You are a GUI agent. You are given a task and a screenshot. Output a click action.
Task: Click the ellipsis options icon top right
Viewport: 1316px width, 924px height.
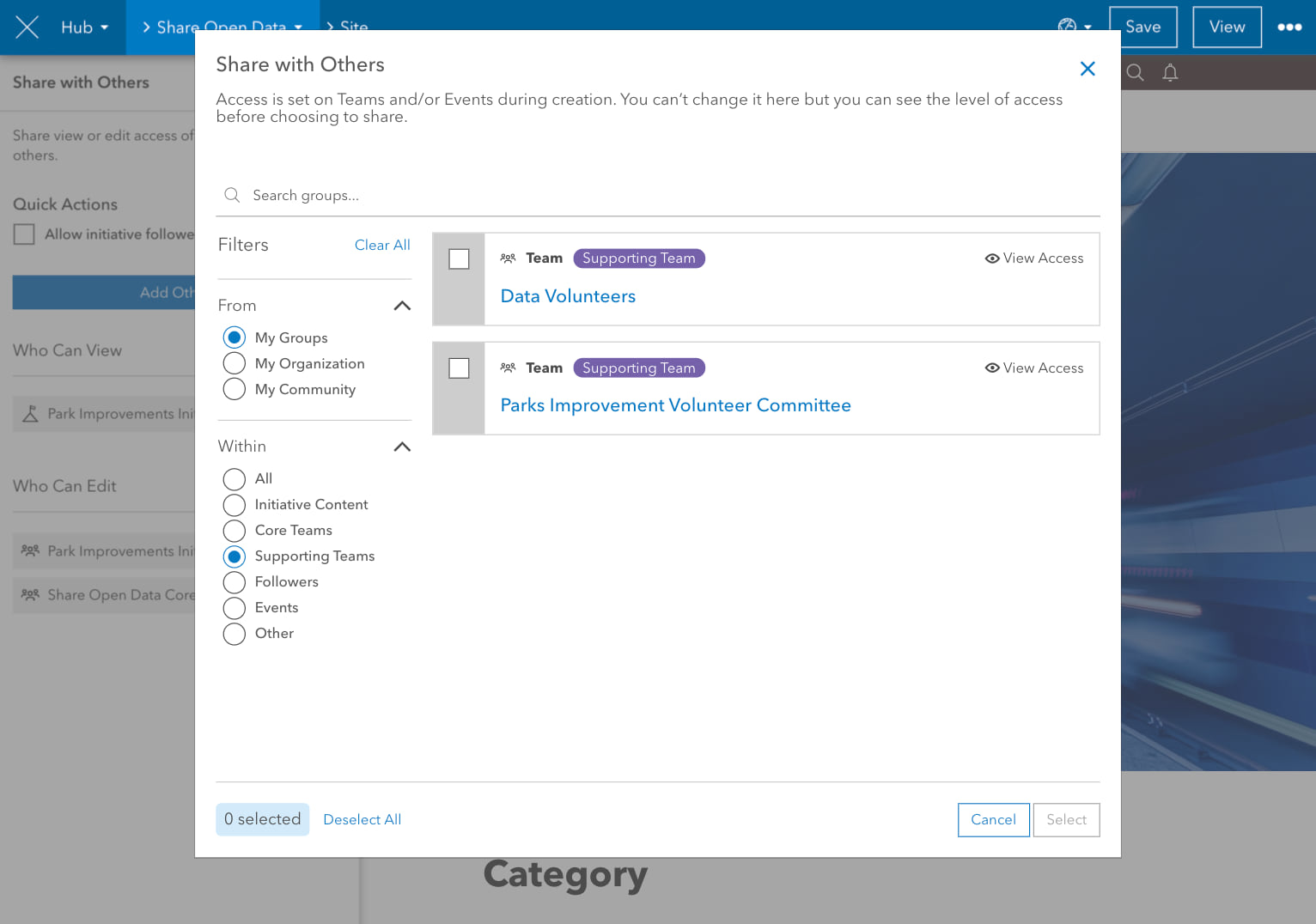coord(1290,27)
